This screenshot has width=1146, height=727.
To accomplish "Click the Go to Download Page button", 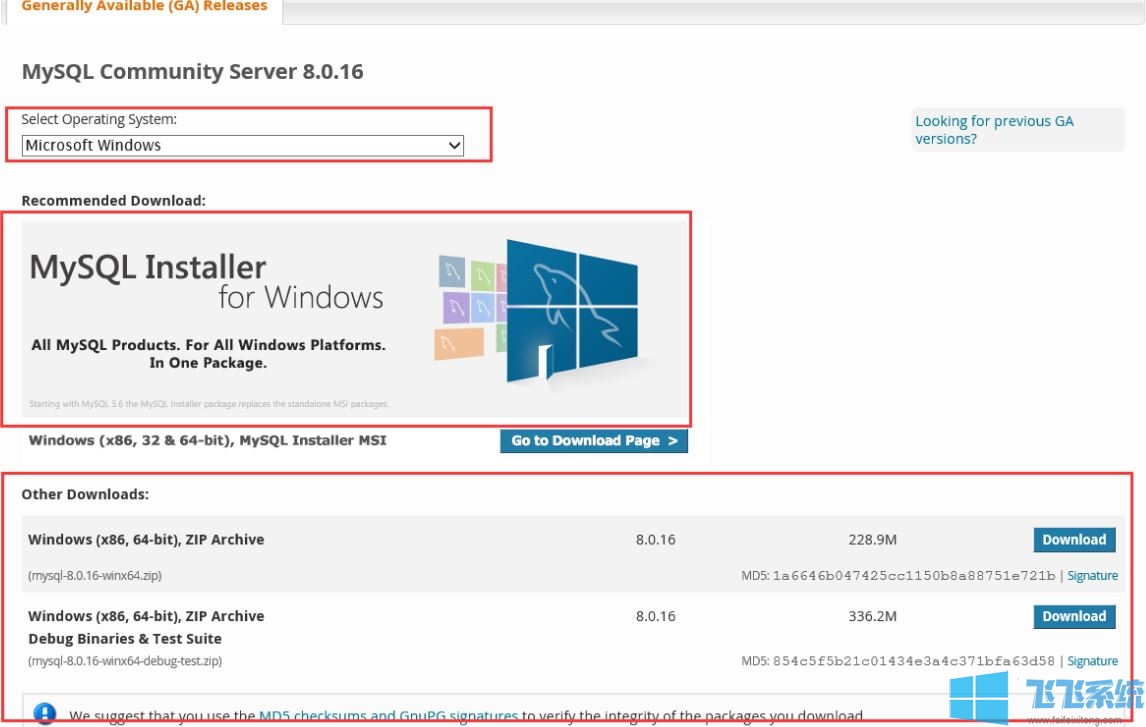I will pos(594,441).
